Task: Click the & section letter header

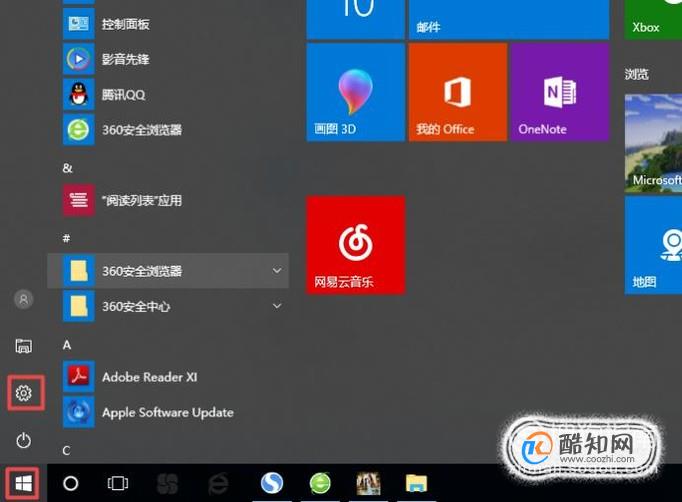Action: point(67,168)
